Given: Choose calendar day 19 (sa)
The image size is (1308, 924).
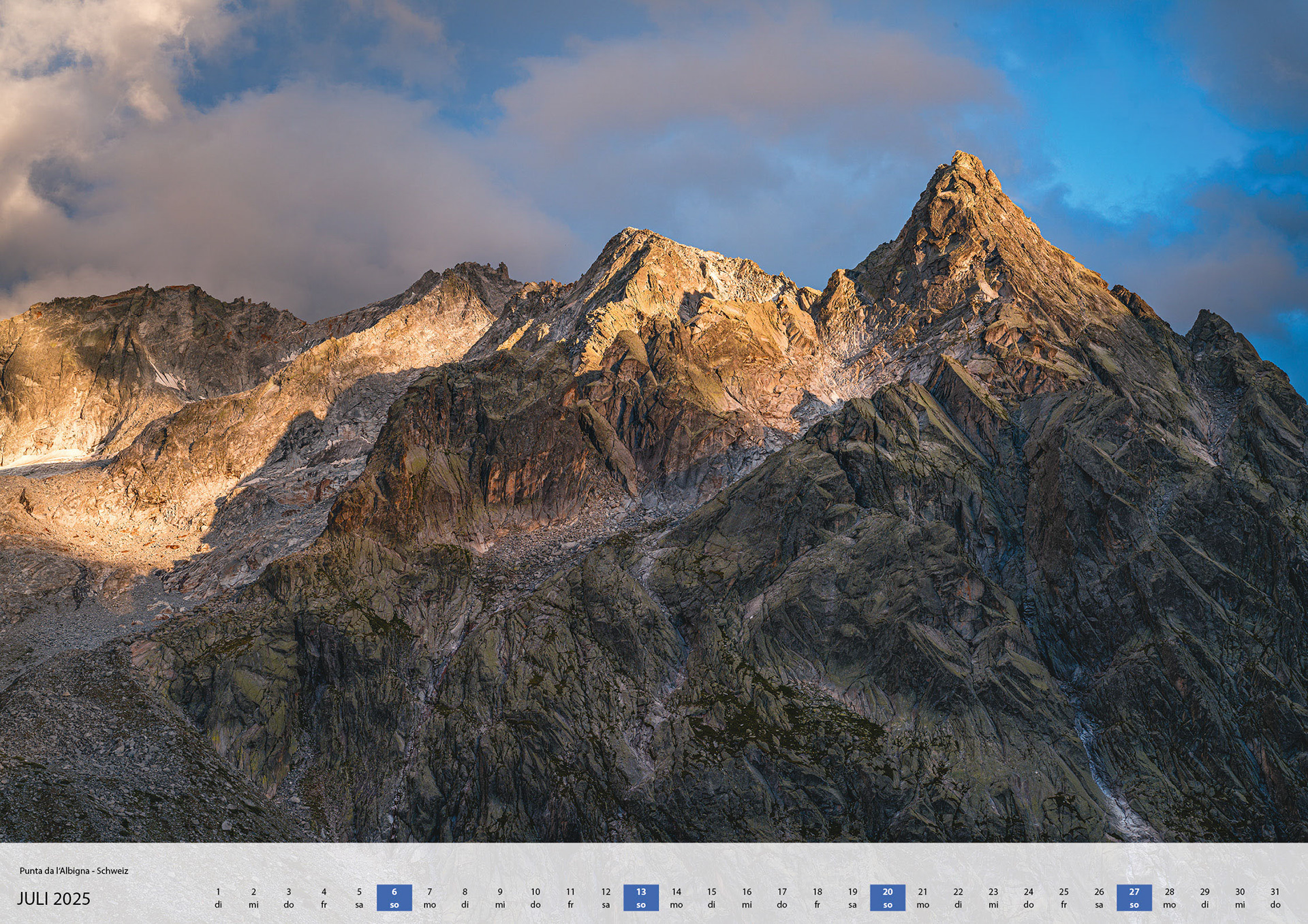Looking at the screenshot, I should [852, 898].
